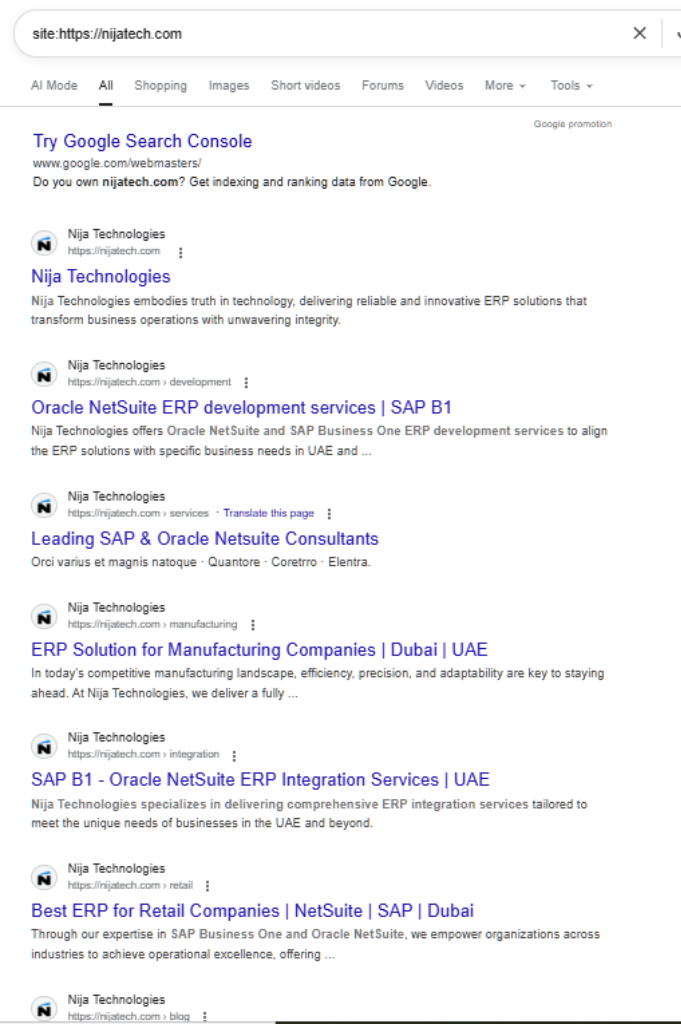Switch to the Shopping tab
Screen dimensions: 681x1024
click(x=160, y=86)
